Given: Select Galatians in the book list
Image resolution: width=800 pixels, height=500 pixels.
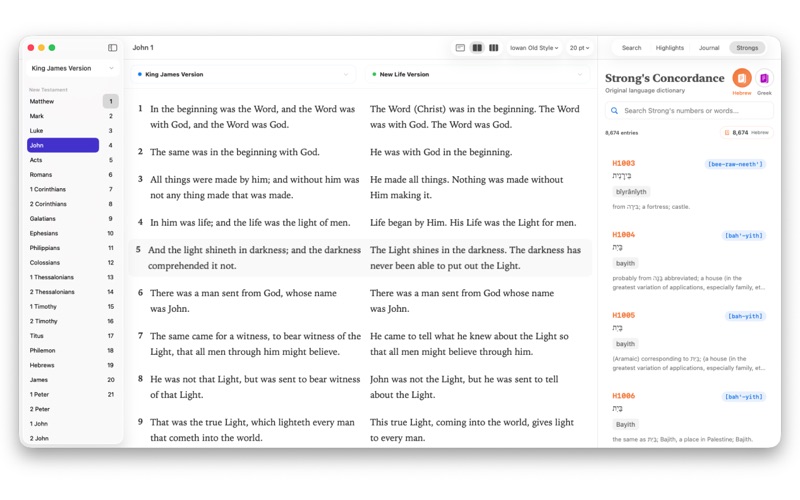Looking at the screenshot, I should 63,218.
